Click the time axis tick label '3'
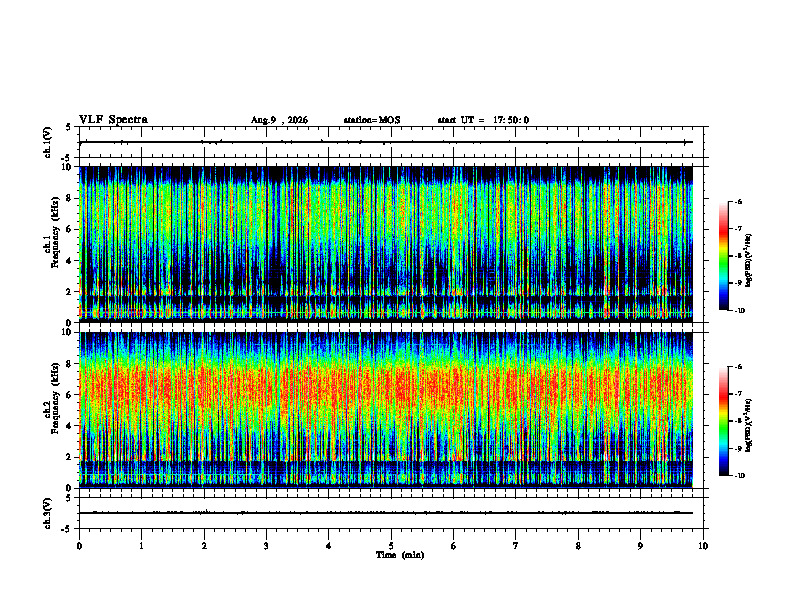This screenshot has height=612, width=792. (x=266, y=546)
